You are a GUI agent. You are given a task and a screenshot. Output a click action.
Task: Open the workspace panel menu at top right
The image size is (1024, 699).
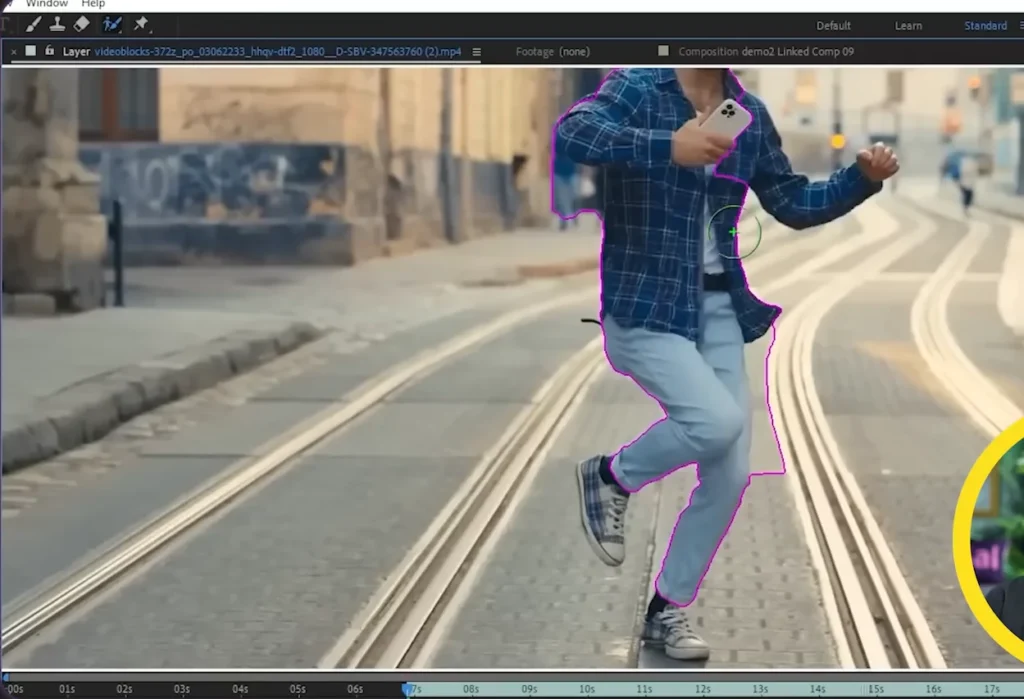point(1017,25)
